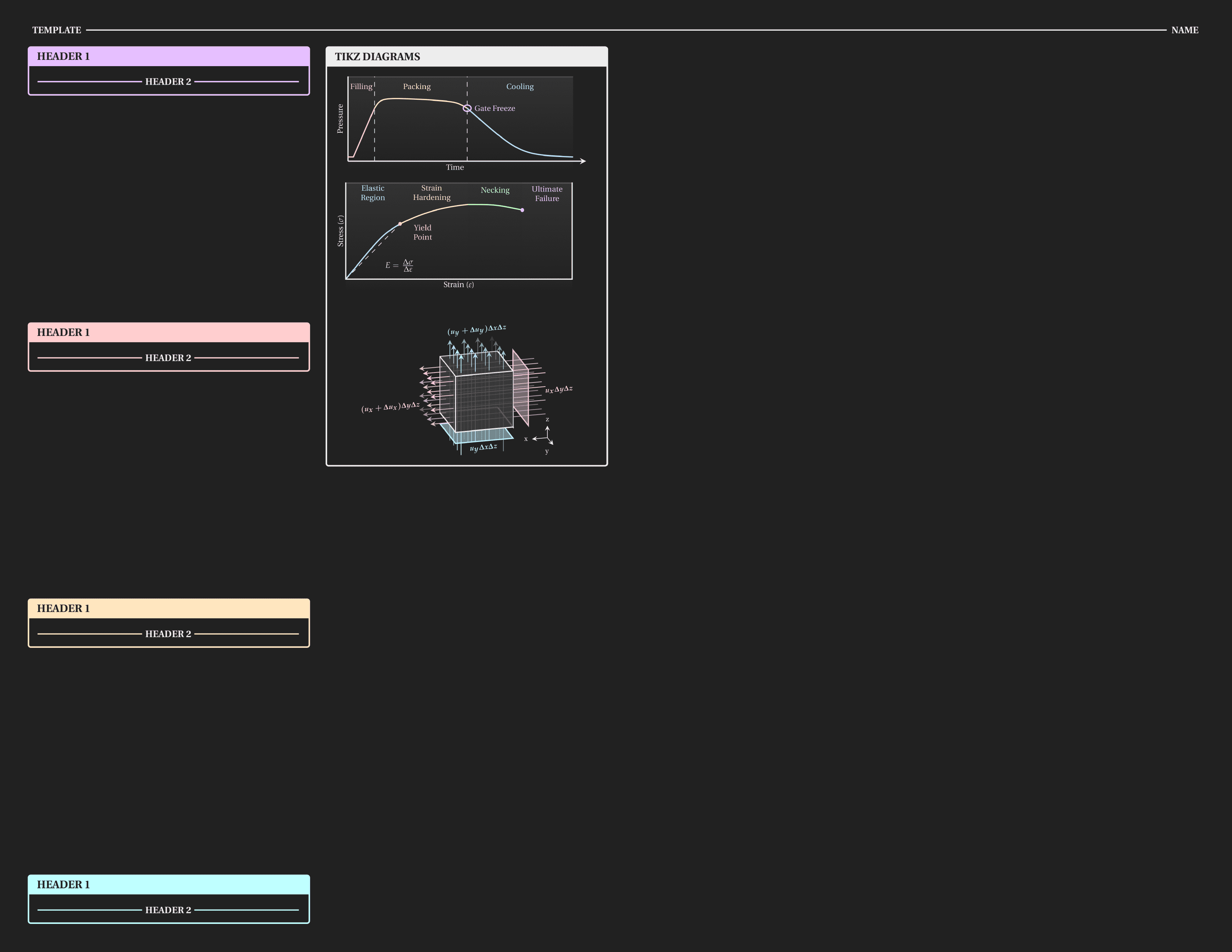Click the Strain (ε) axis label
Viewport: 1232px width, 952px height.
[458, 285]
